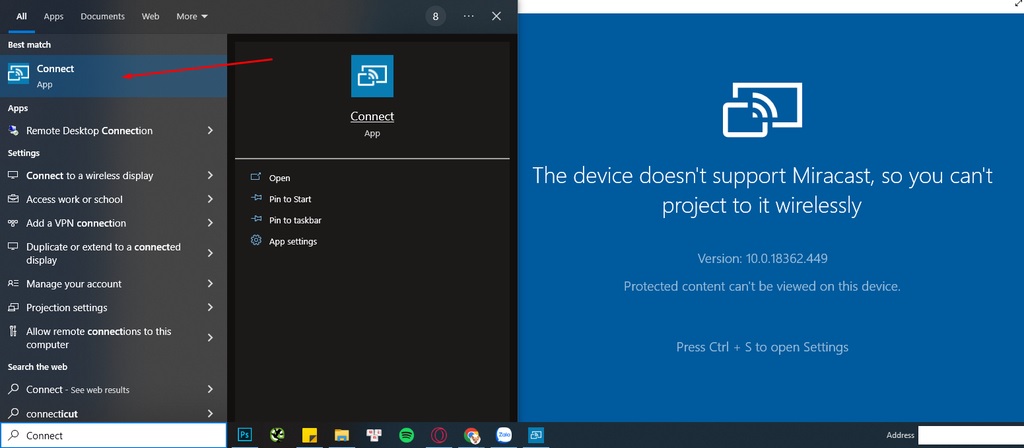This screenshot has width=1024, height=448.
Task: Select Pin to taskbar option
Action: point(294,220)
